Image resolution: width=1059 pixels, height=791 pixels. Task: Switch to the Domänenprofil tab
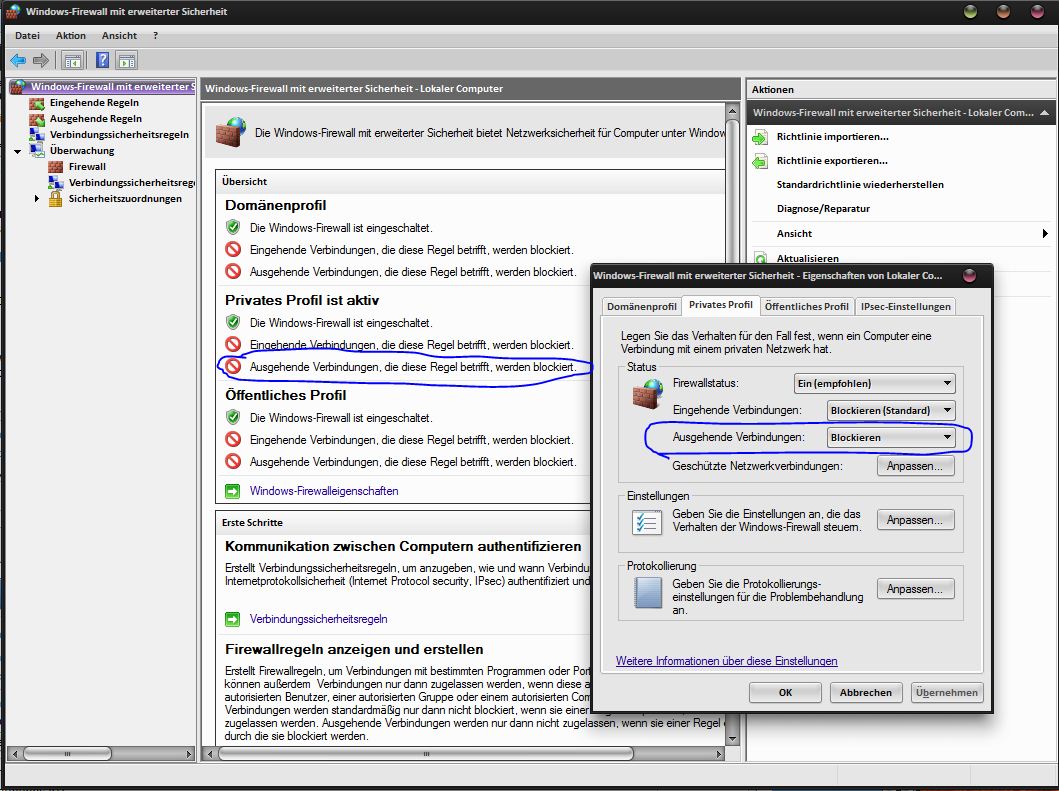pos(642,307)
